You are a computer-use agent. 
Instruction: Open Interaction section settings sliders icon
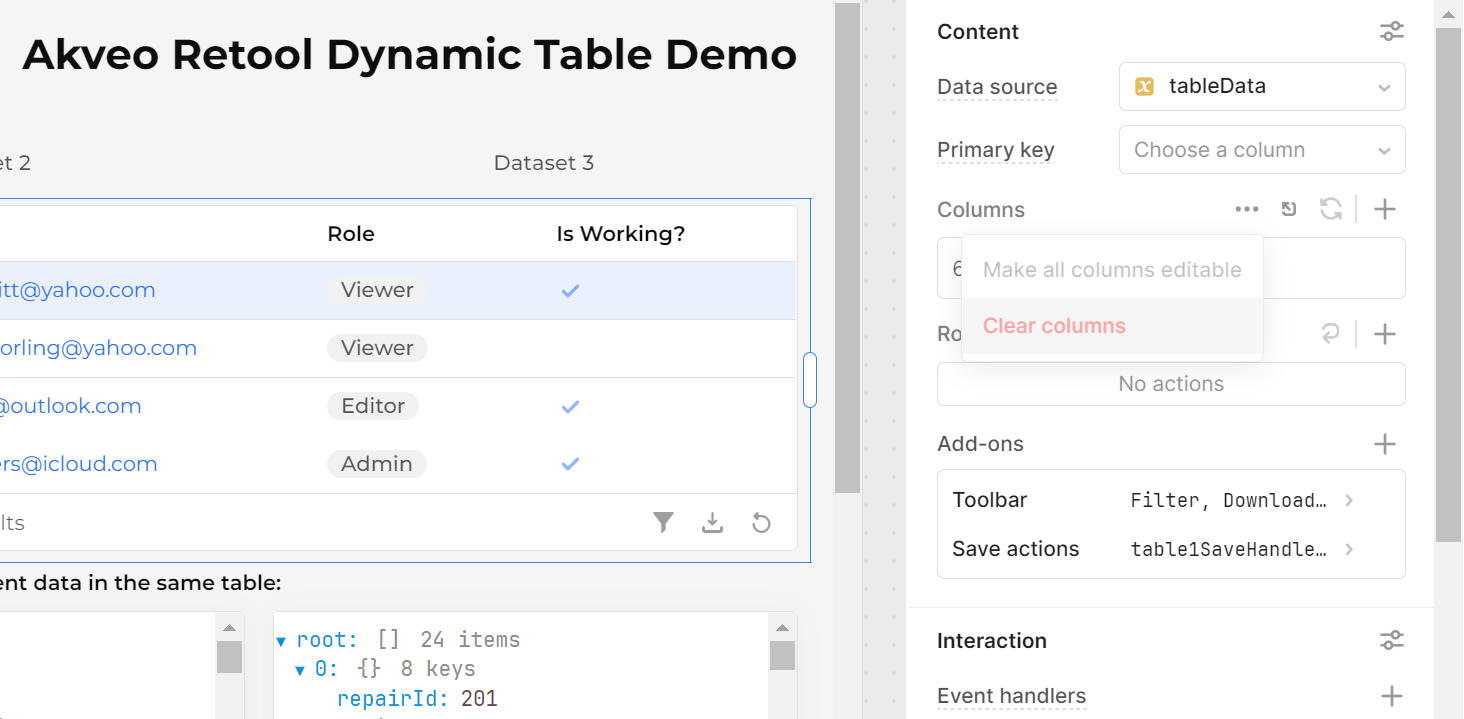(x=1391, y=640)
